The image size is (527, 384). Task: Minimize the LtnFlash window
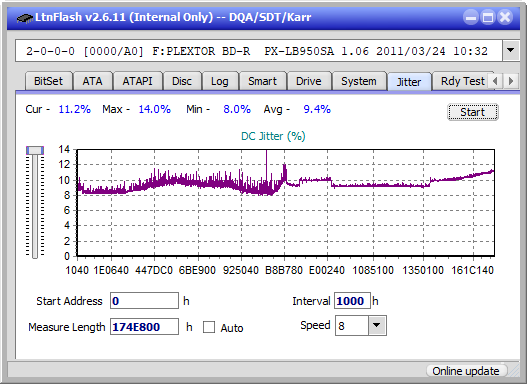coord(471,17)
